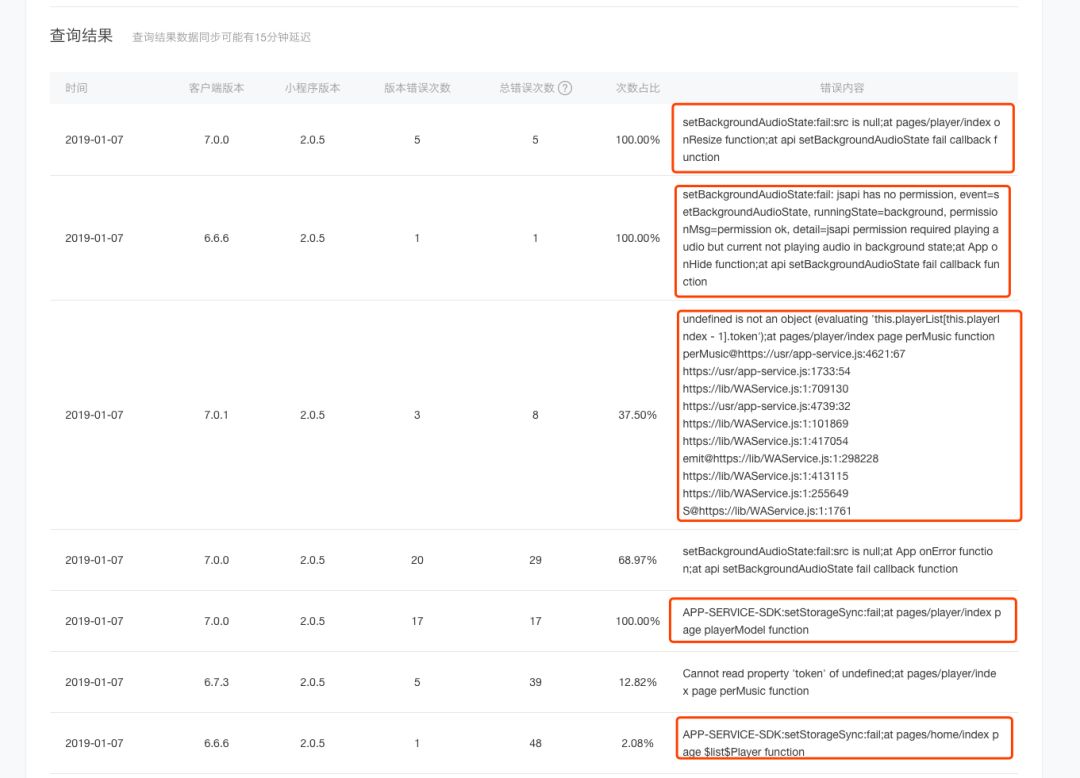This screenshot has width=1080, height=778.
Task: Select the emit@https://lib/WAService.js:1:298228 stack line
Action: [x=780, y=459]
